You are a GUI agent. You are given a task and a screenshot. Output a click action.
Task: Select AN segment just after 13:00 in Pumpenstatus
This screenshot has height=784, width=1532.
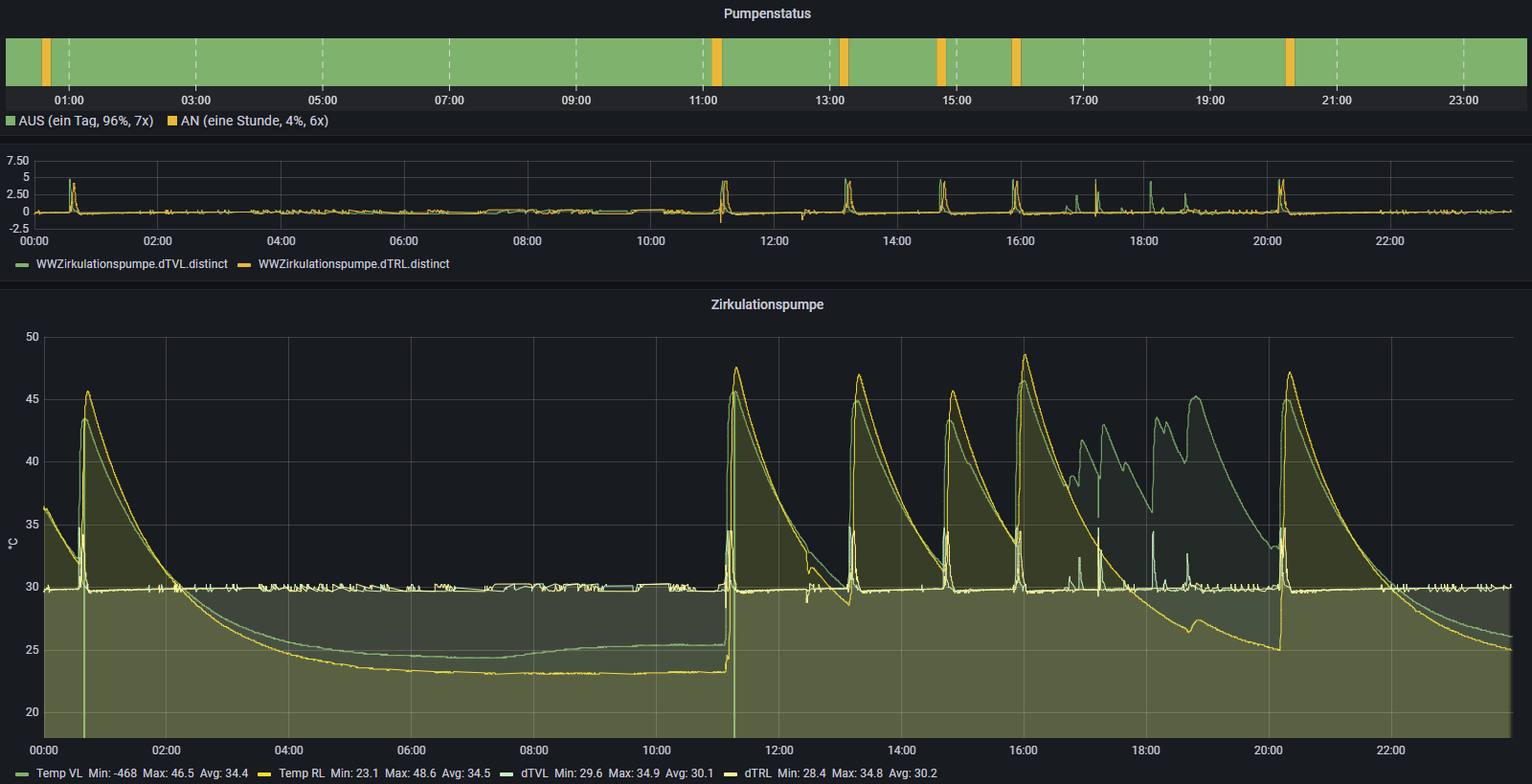(844, 62)
